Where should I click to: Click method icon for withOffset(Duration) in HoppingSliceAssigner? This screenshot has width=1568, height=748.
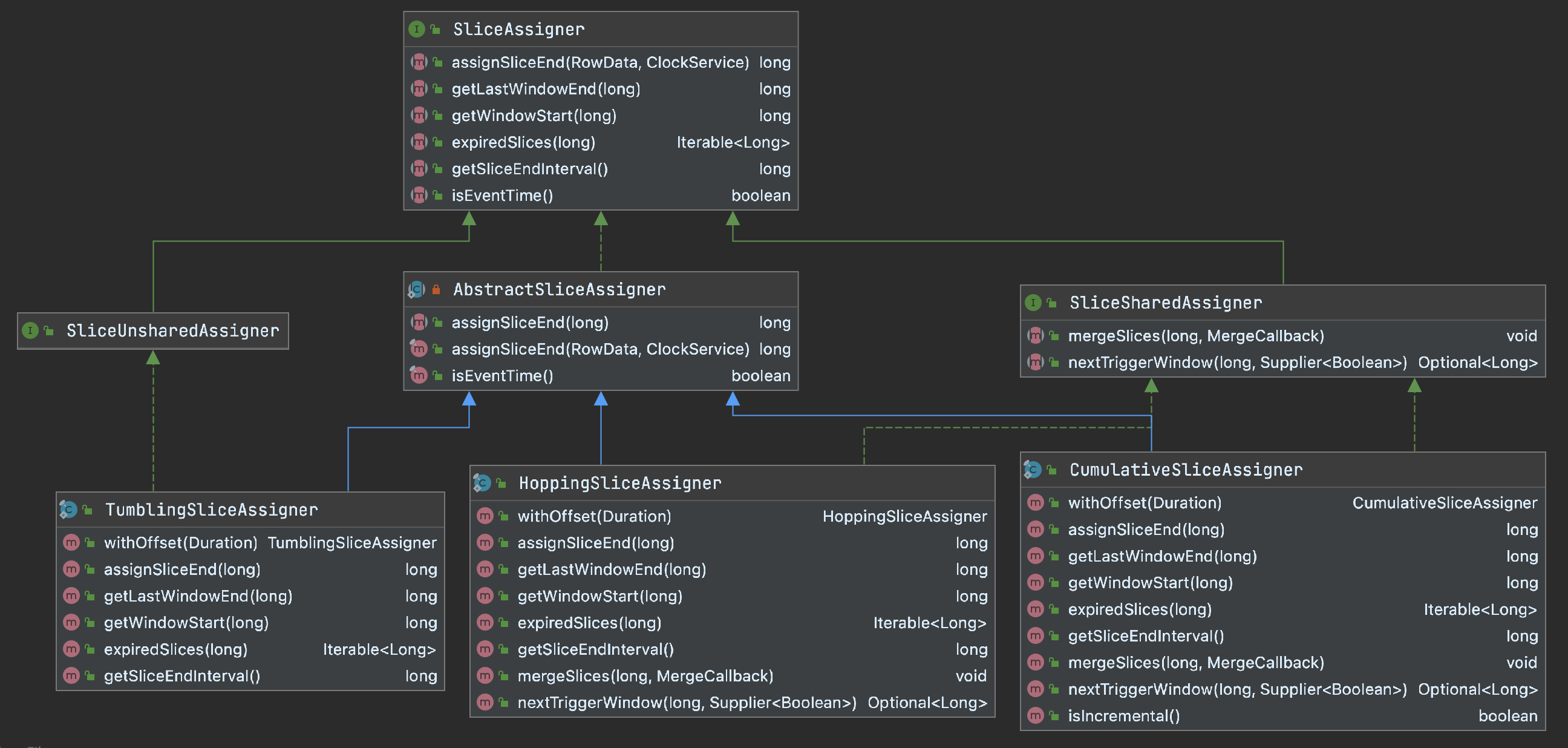pos(485,516)
